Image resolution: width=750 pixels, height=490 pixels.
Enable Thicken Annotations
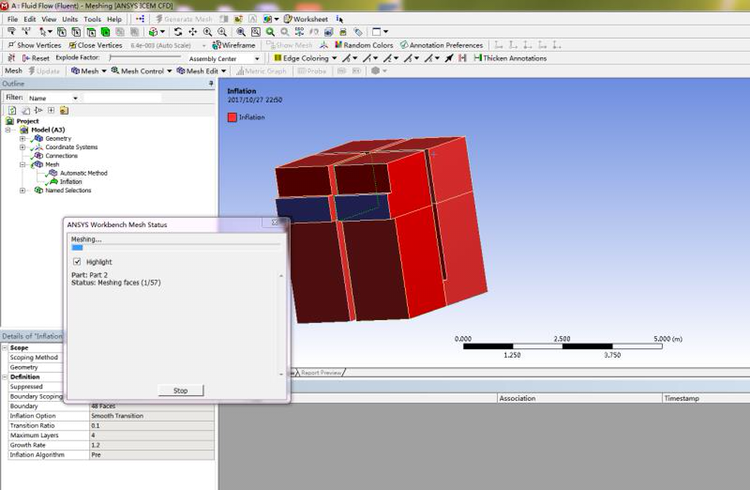[x=510, y=58]
